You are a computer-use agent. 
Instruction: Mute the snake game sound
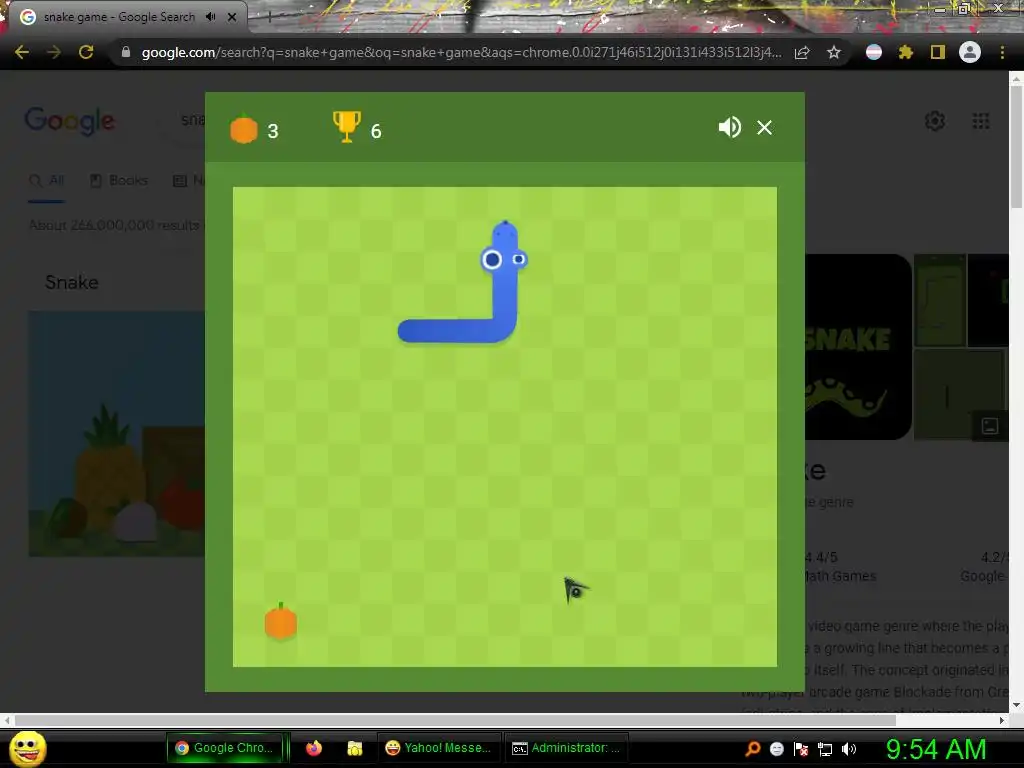pyautogui.click(x=729, y=127)
